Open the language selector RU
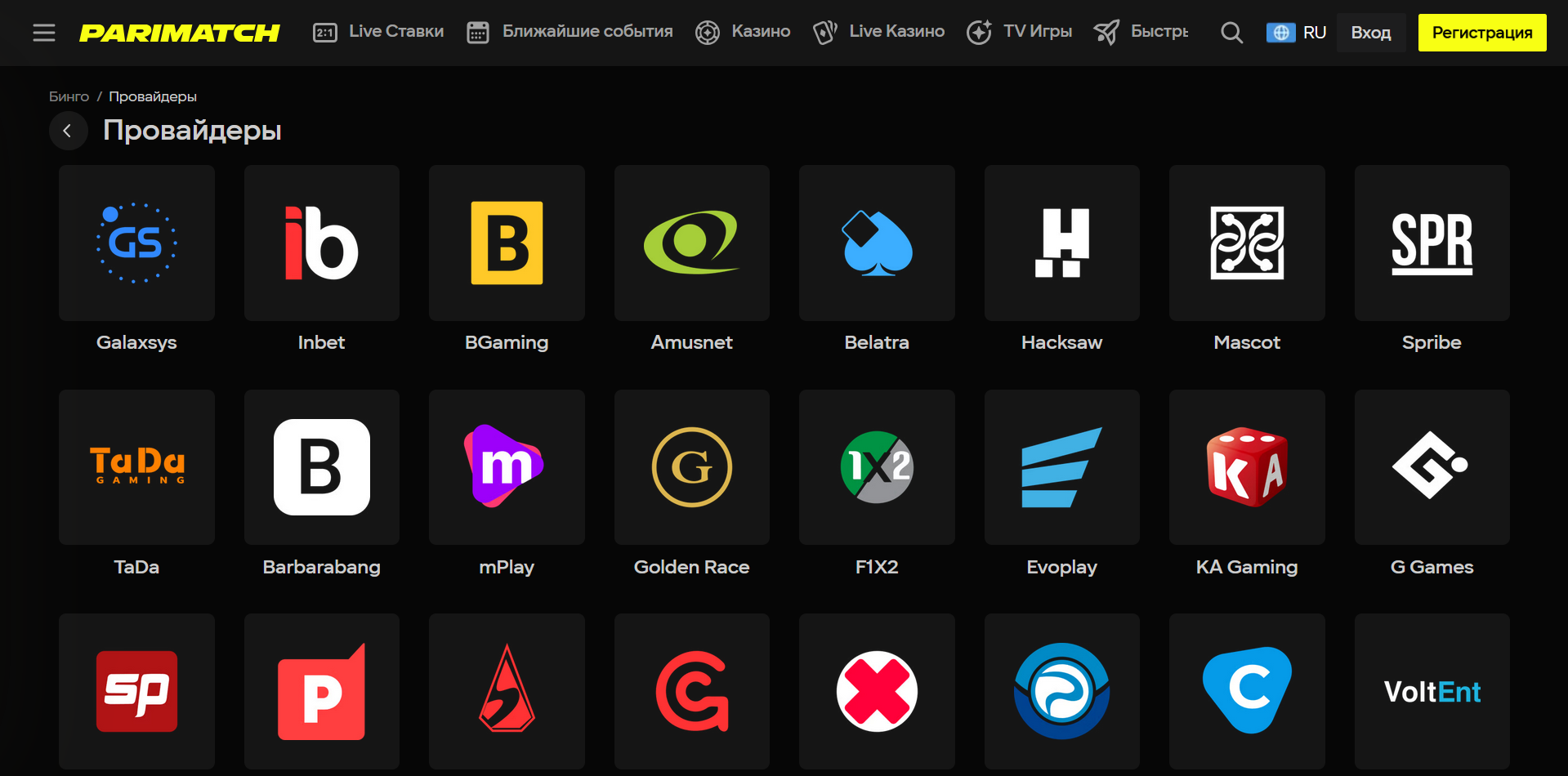 (1297, 33)
